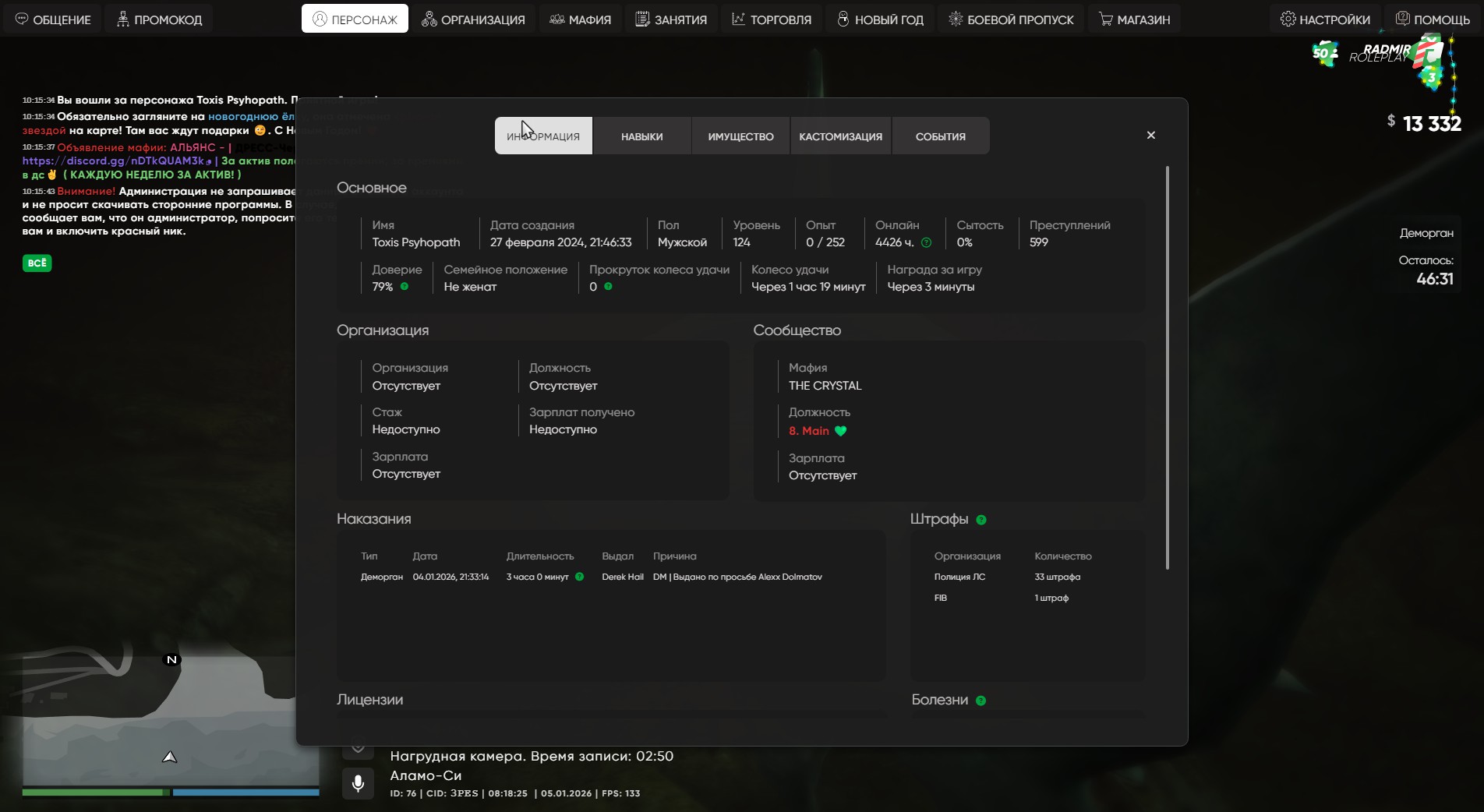Click the green heart next to 8. Main

840,431
